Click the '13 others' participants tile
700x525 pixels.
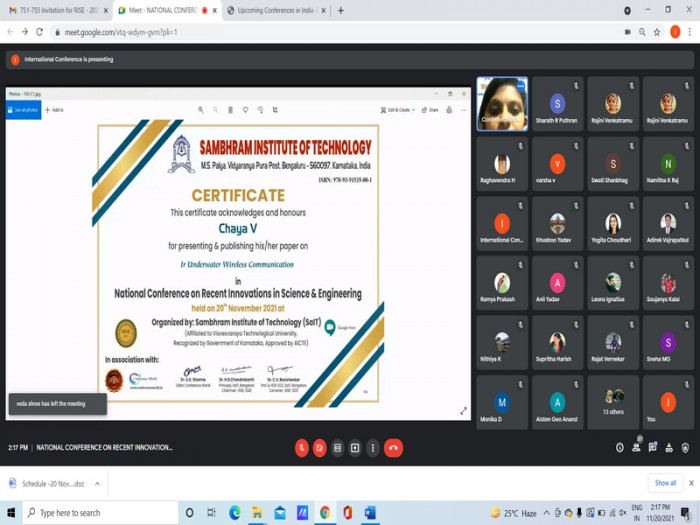[x=613, y=402]
